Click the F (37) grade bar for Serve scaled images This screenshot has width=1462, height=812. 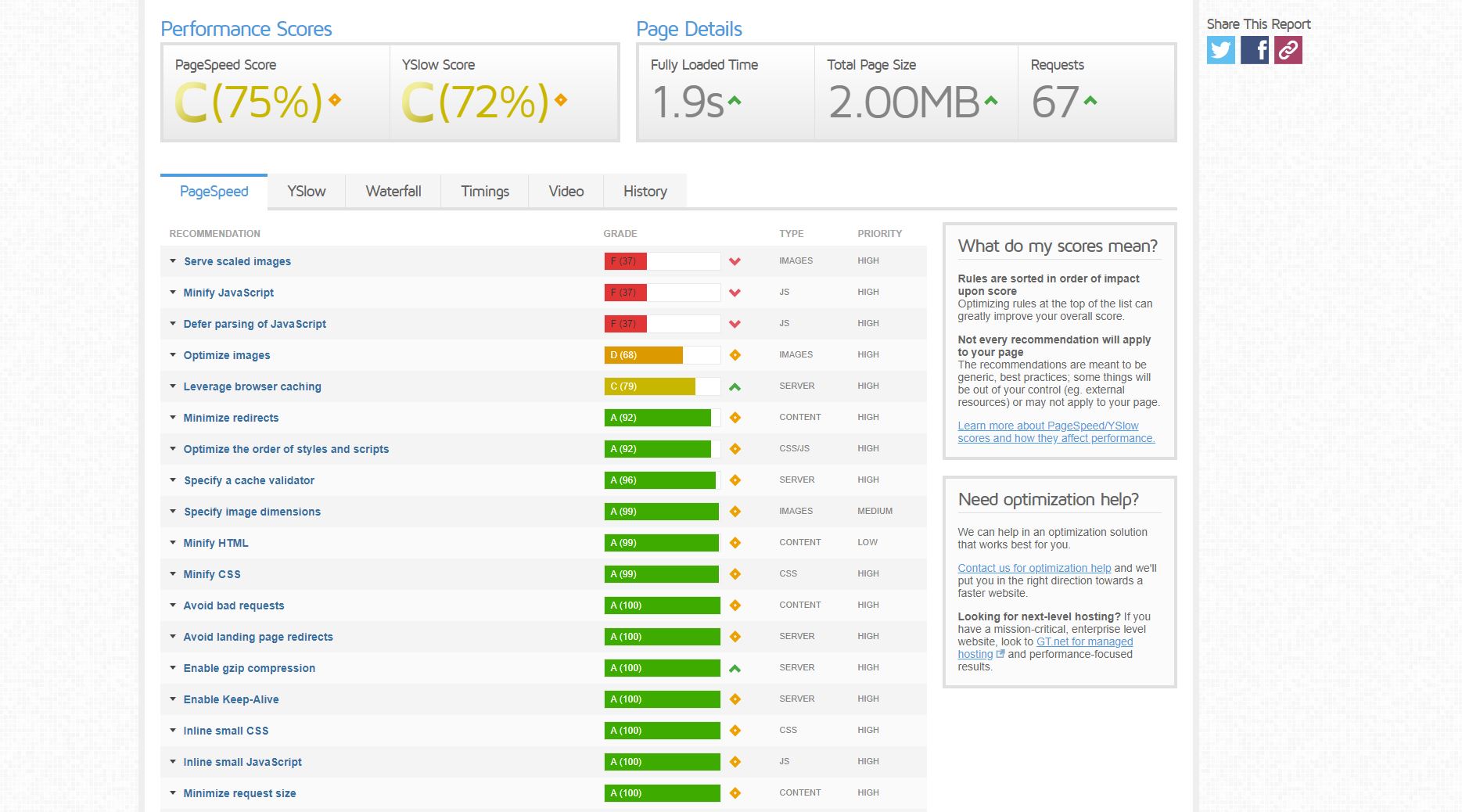[662, 261]
